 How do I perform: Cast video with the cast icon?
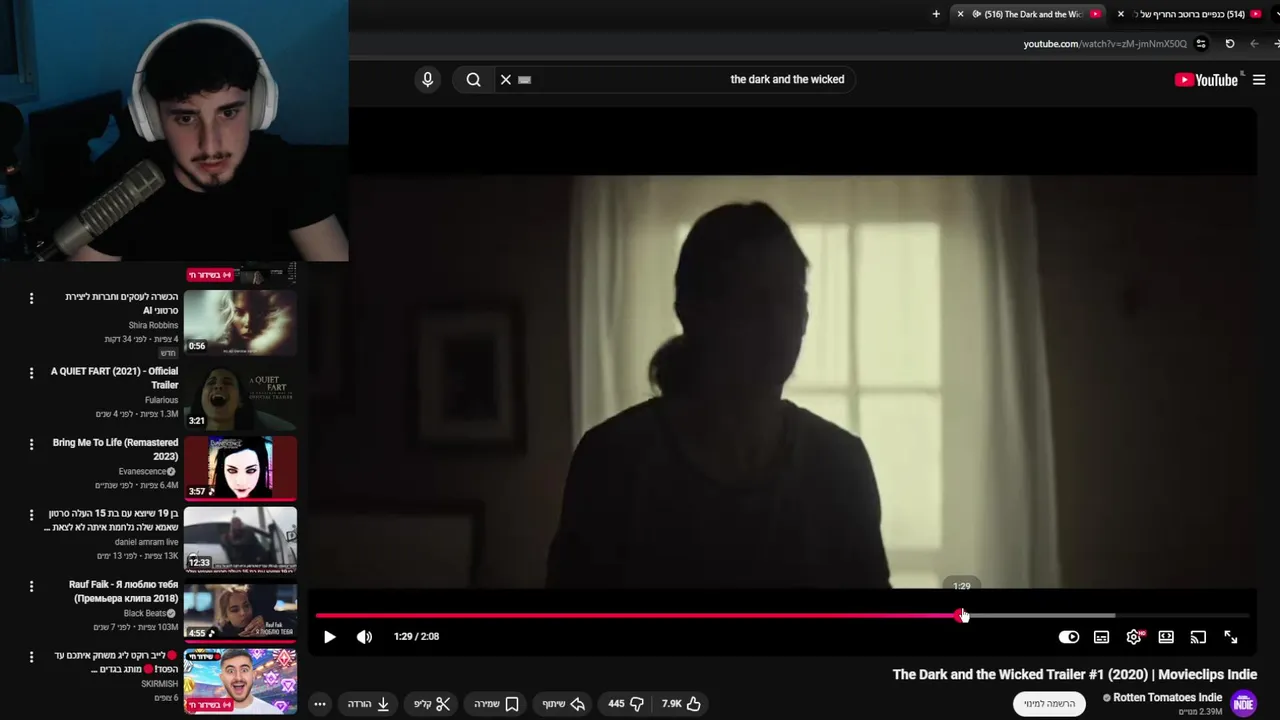1198,637
